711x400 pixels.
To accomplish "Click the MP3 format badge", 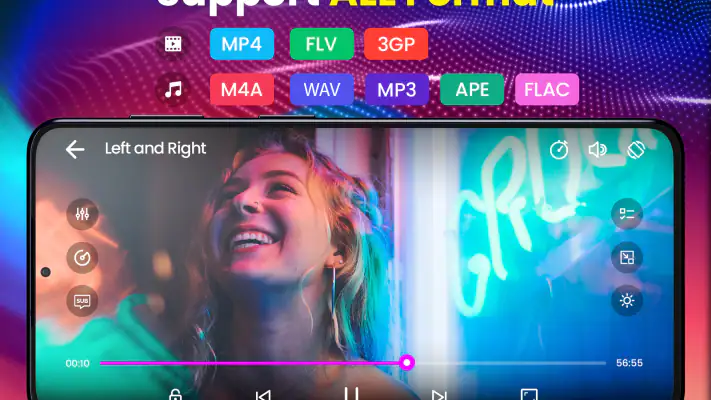I will [397, 89].
